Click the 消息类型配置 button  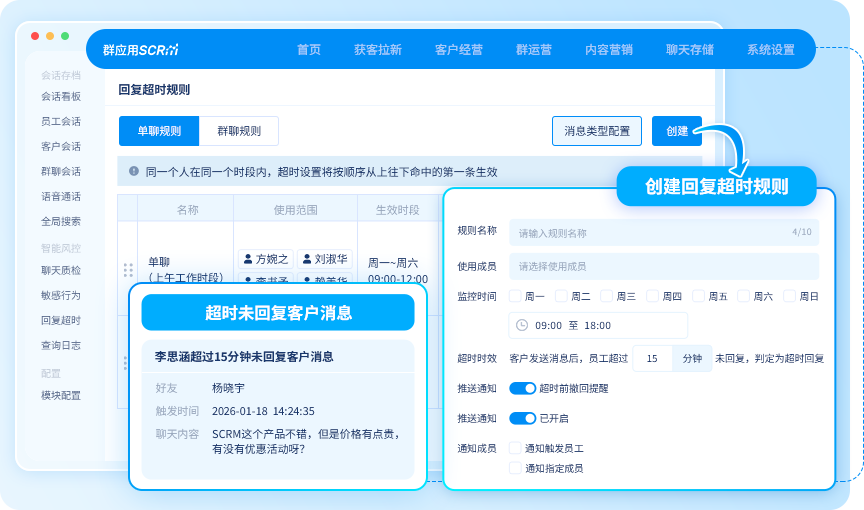[x=597, y=131]
